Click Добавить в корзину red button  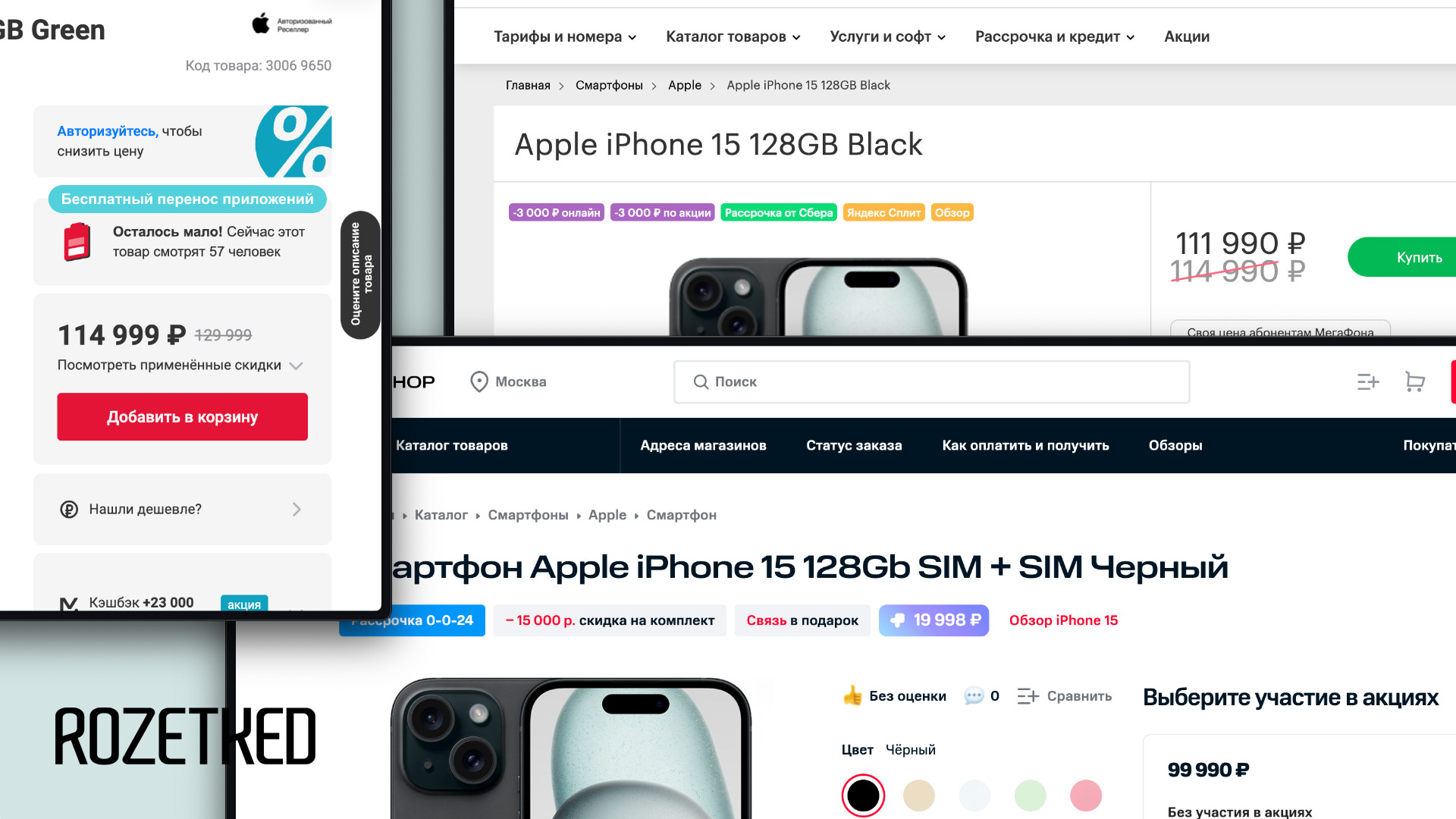click(182, 417)
